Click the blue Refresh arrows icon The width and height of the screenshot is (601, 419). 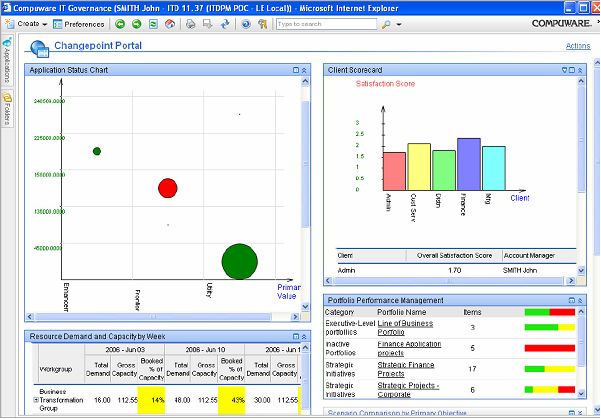[x=225, y=23]
